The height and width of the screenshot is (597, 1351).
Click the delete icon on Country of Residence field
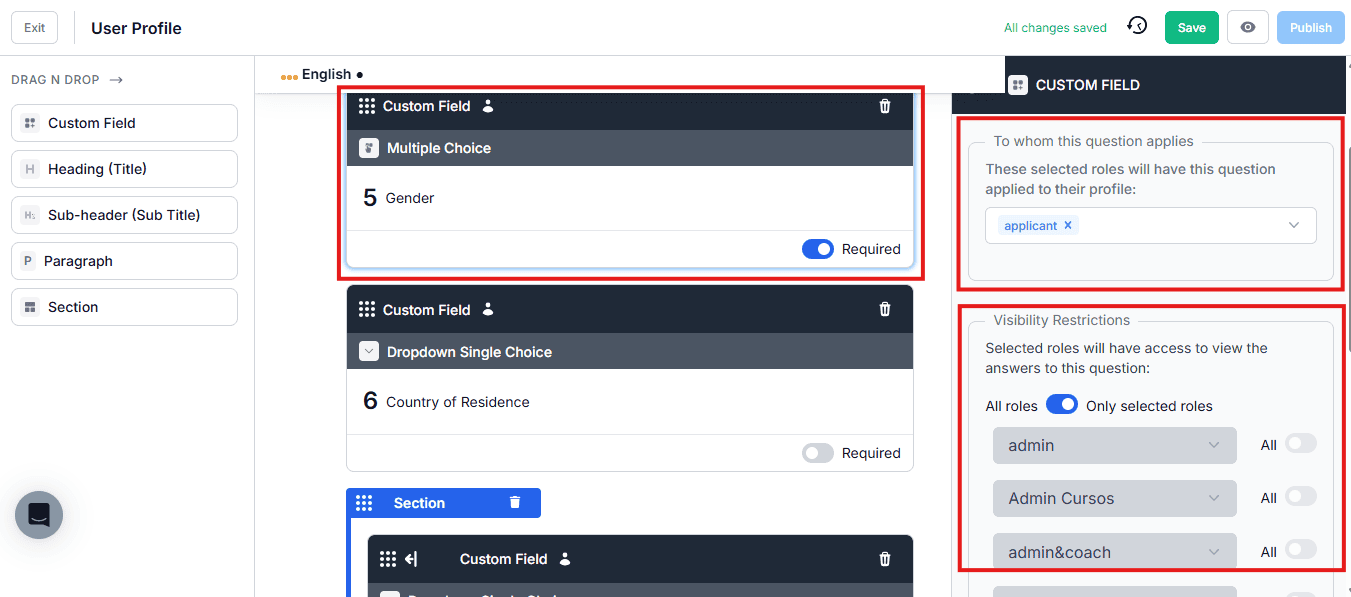[884, 309]
